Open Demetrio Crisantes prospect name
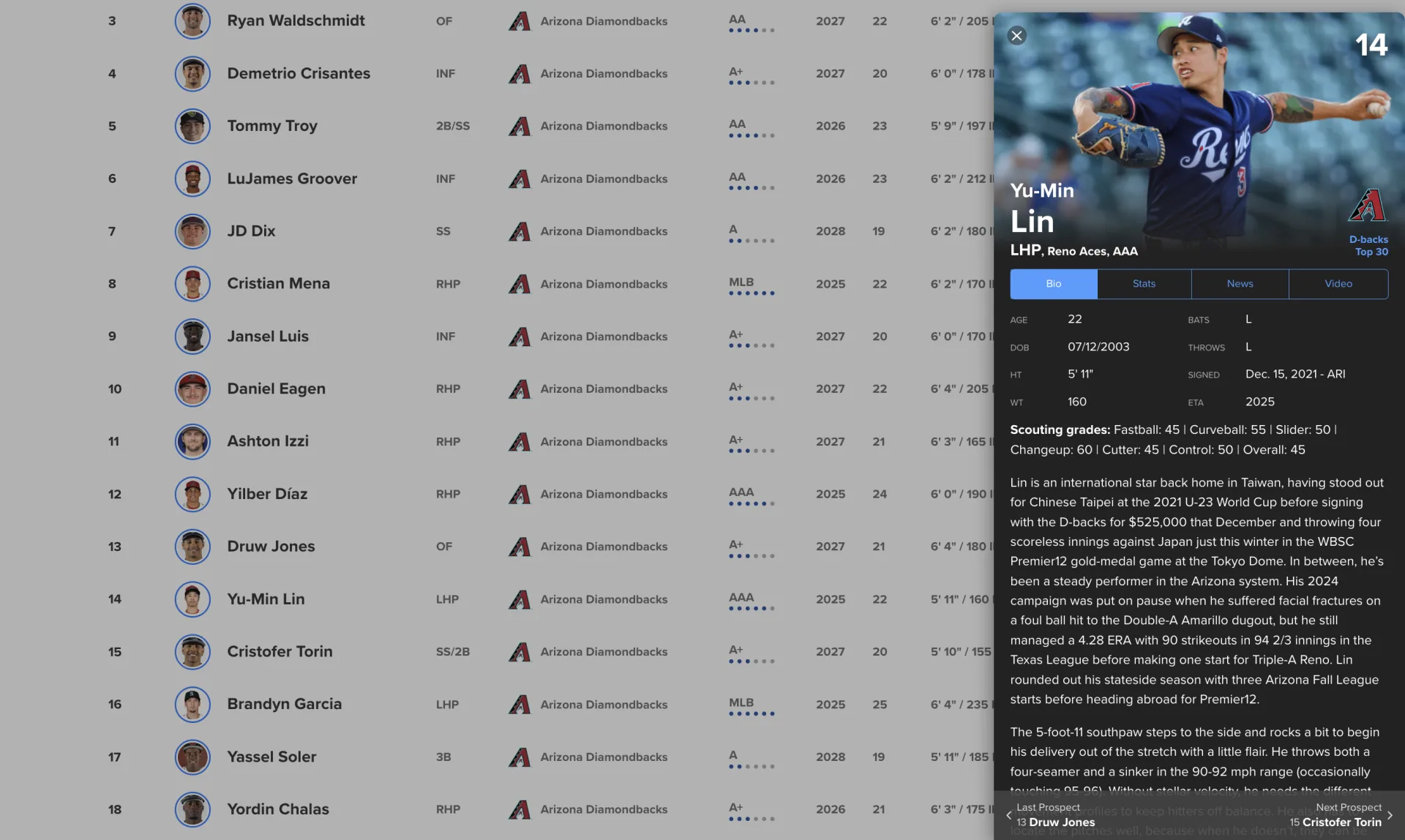The width and height of the screenshot is (1405, 840). pyautogui.click(x=299, y=73)
